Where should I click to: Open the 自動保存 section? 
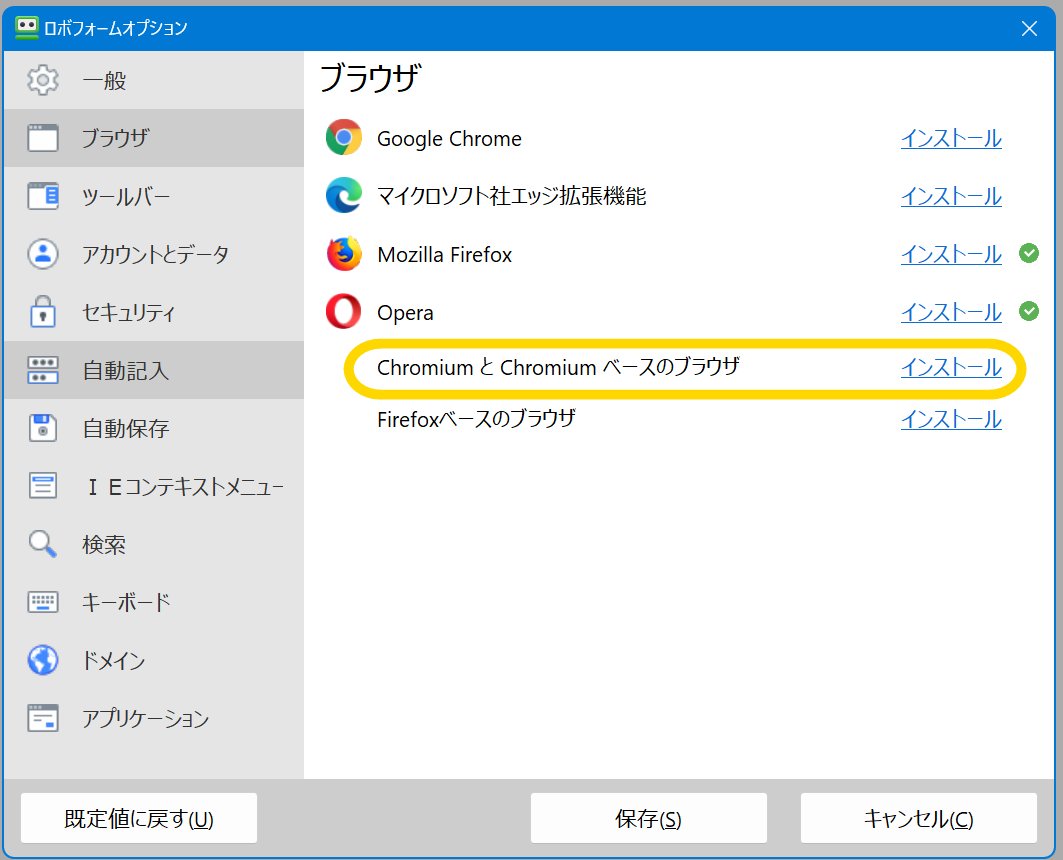pyautogui.click(x=154, y=428)
